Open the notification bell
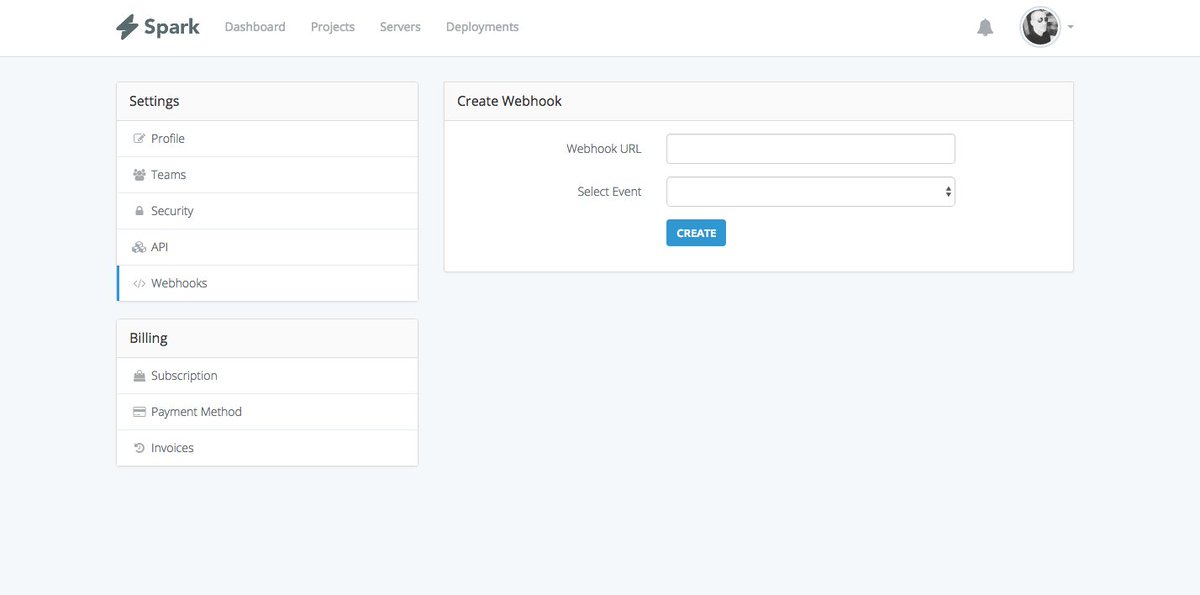Image resolution: width=1200 pixels, height=595 pixels. point(985,27)
